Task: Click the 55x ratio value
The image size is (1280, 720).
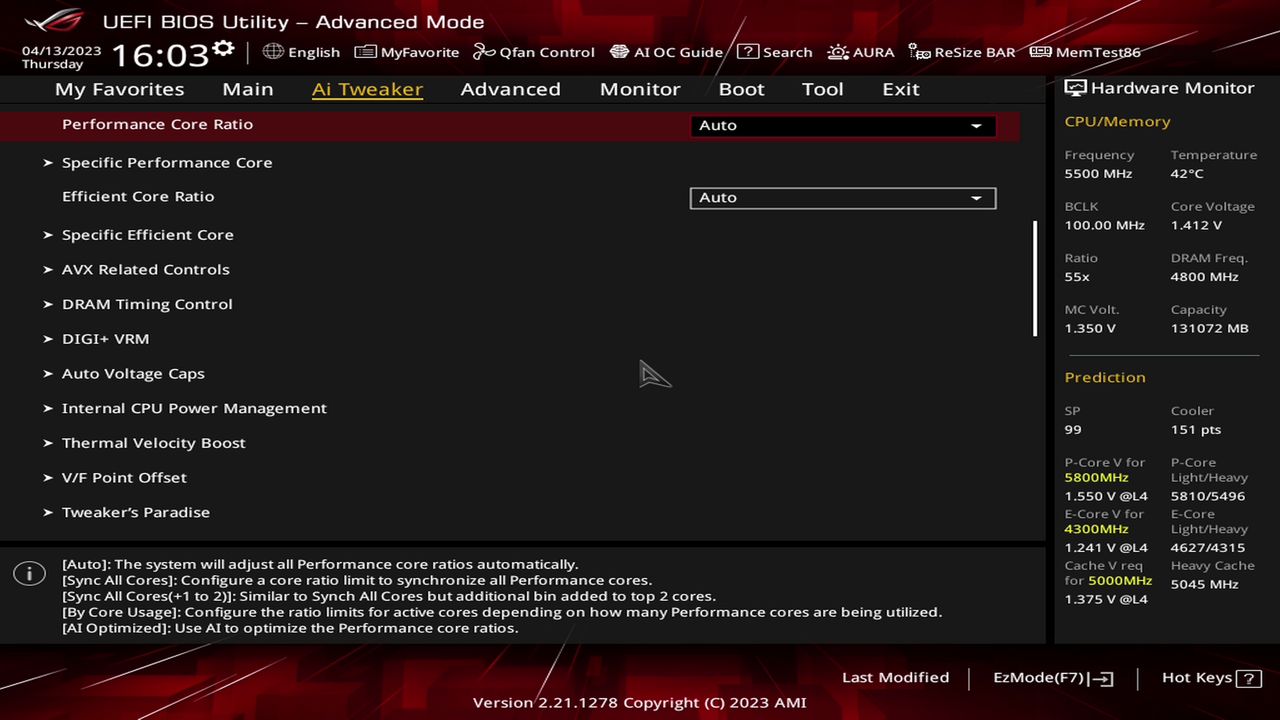Action: coord(1077,277)
